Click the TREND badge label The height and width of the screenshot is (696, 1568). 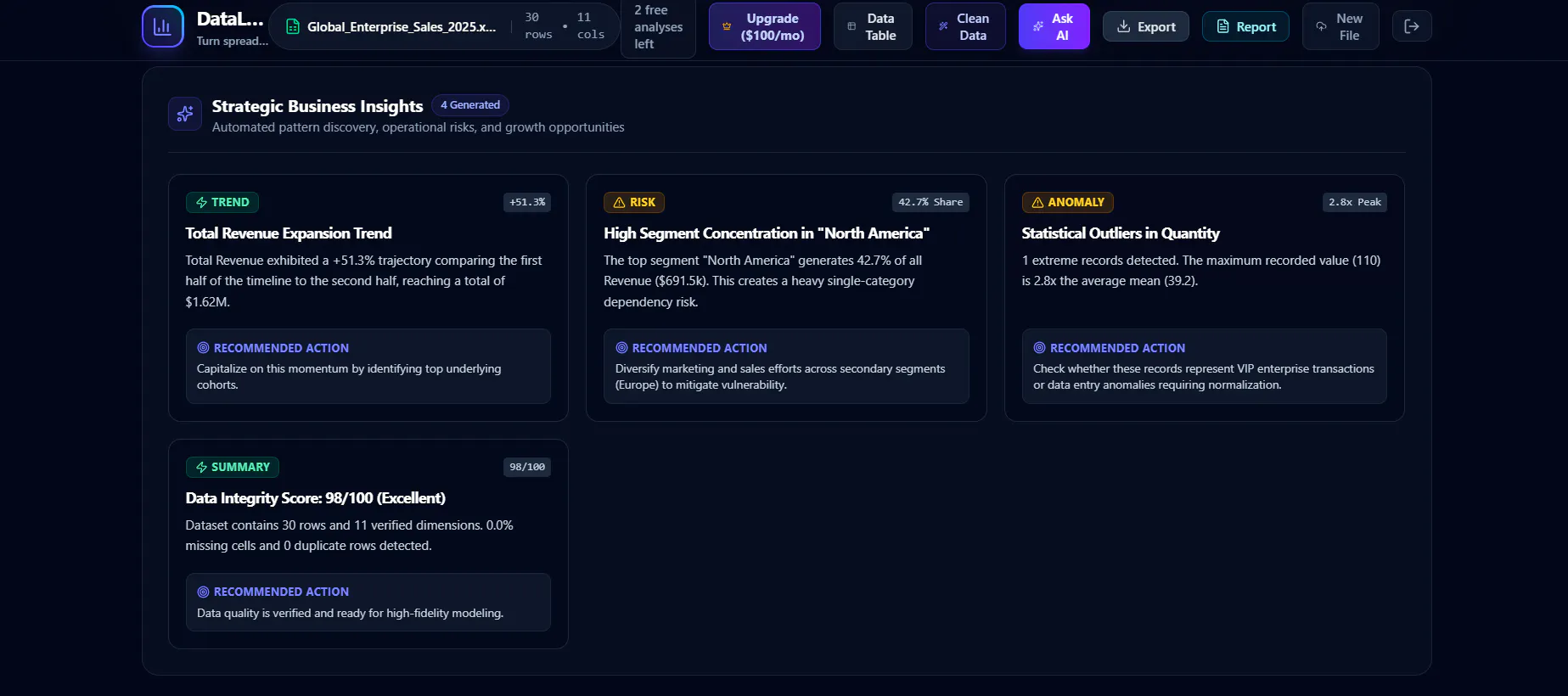230,202
